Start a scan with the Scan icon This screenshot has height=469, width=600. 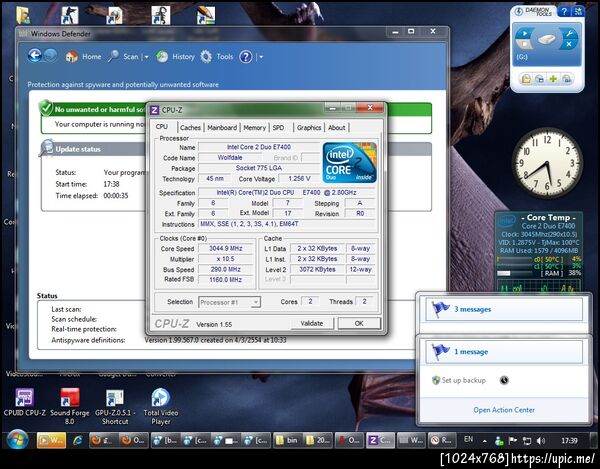[x=115, y=57]
